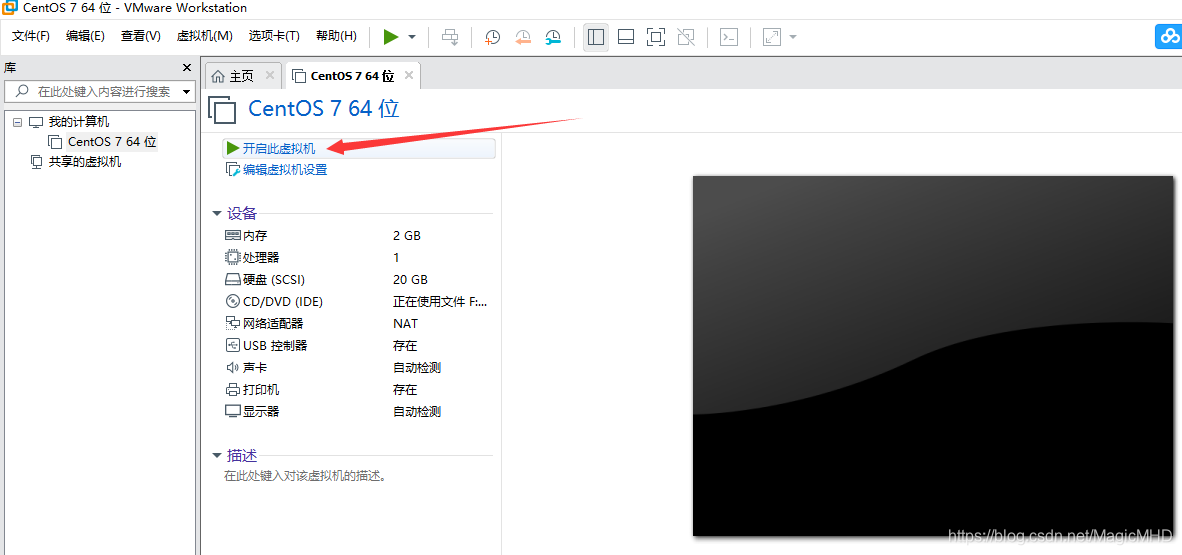This screenshot has width=1182, height=555.
Task: Toggle the thumbnail bar view icon
Action: [x=626, y=37]
